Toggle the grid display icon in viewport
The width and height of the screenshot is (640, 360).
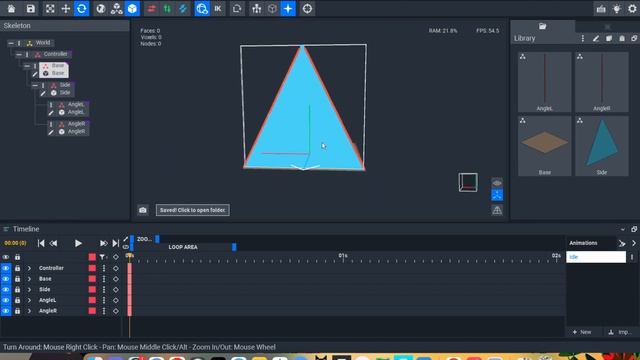(497, 210)
